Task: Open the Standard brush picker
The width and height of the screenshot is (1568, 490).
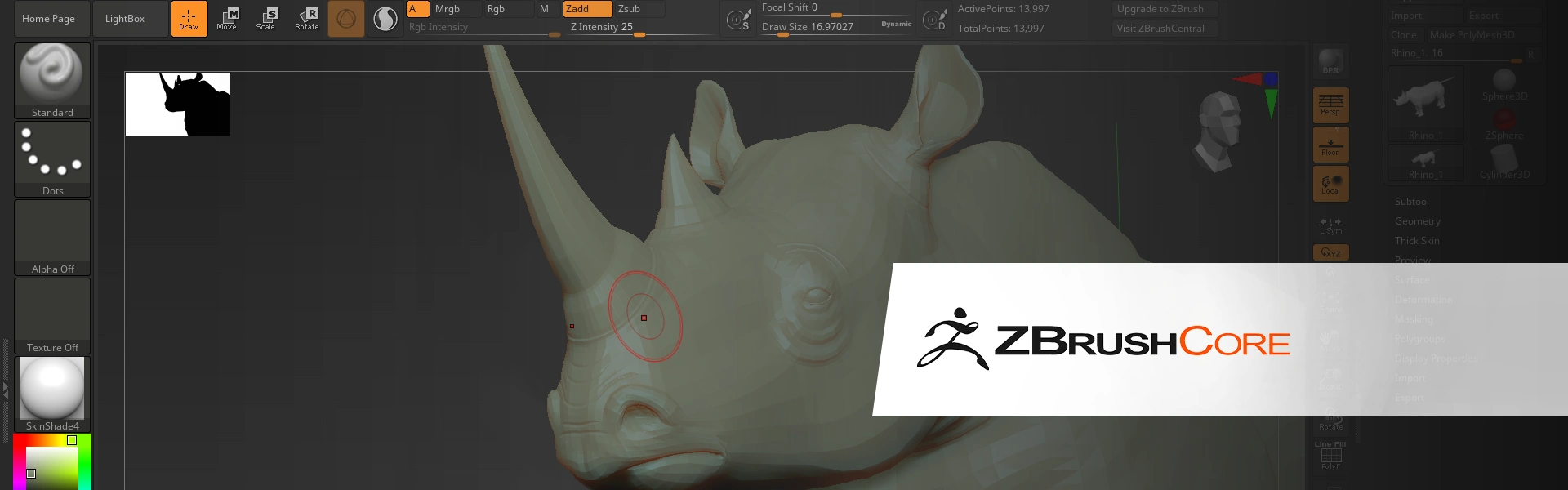Action: [x=52, y=79]
